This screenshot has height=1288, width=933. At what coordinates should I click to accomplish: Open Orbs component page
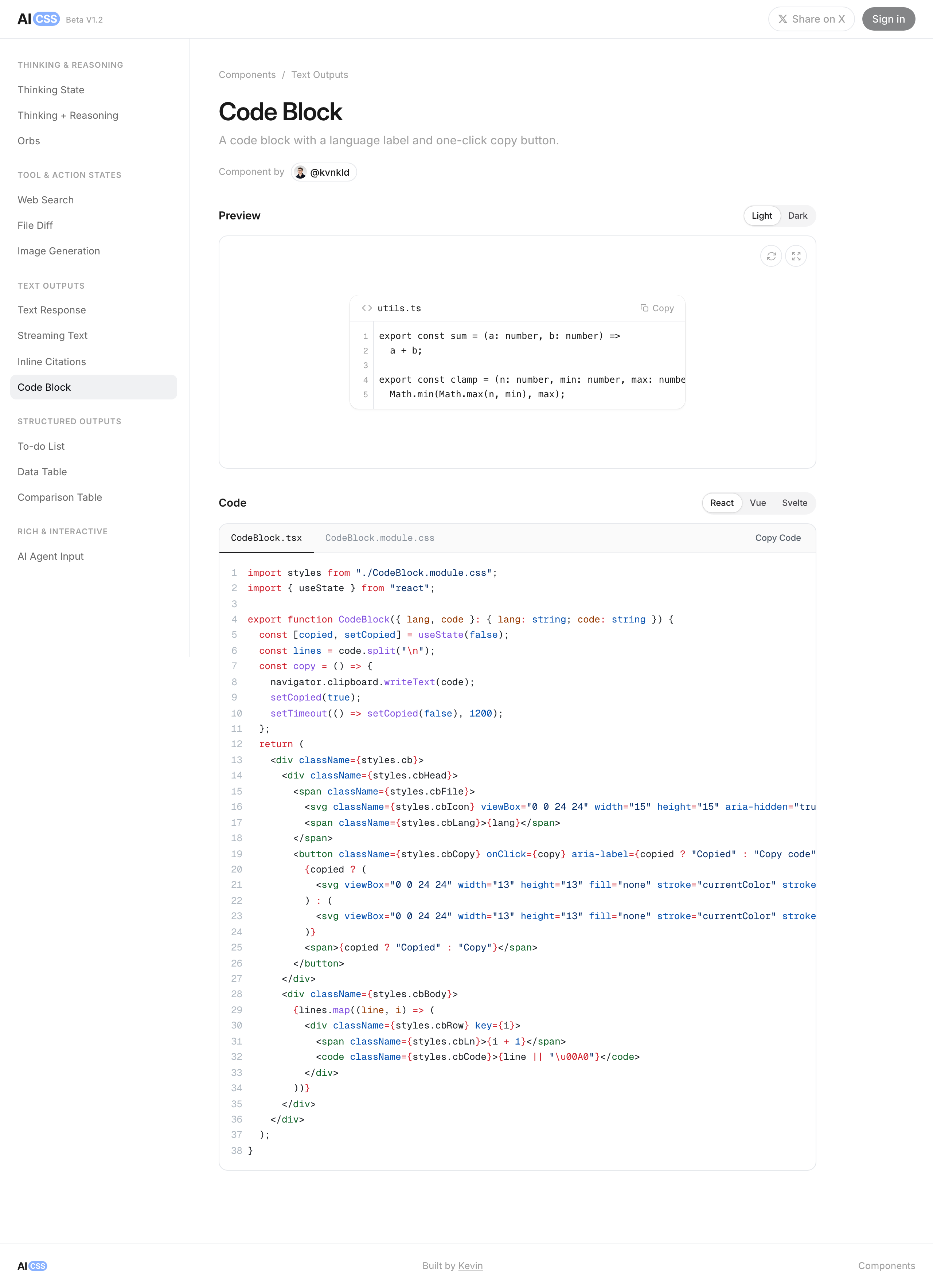pos(94,141)
